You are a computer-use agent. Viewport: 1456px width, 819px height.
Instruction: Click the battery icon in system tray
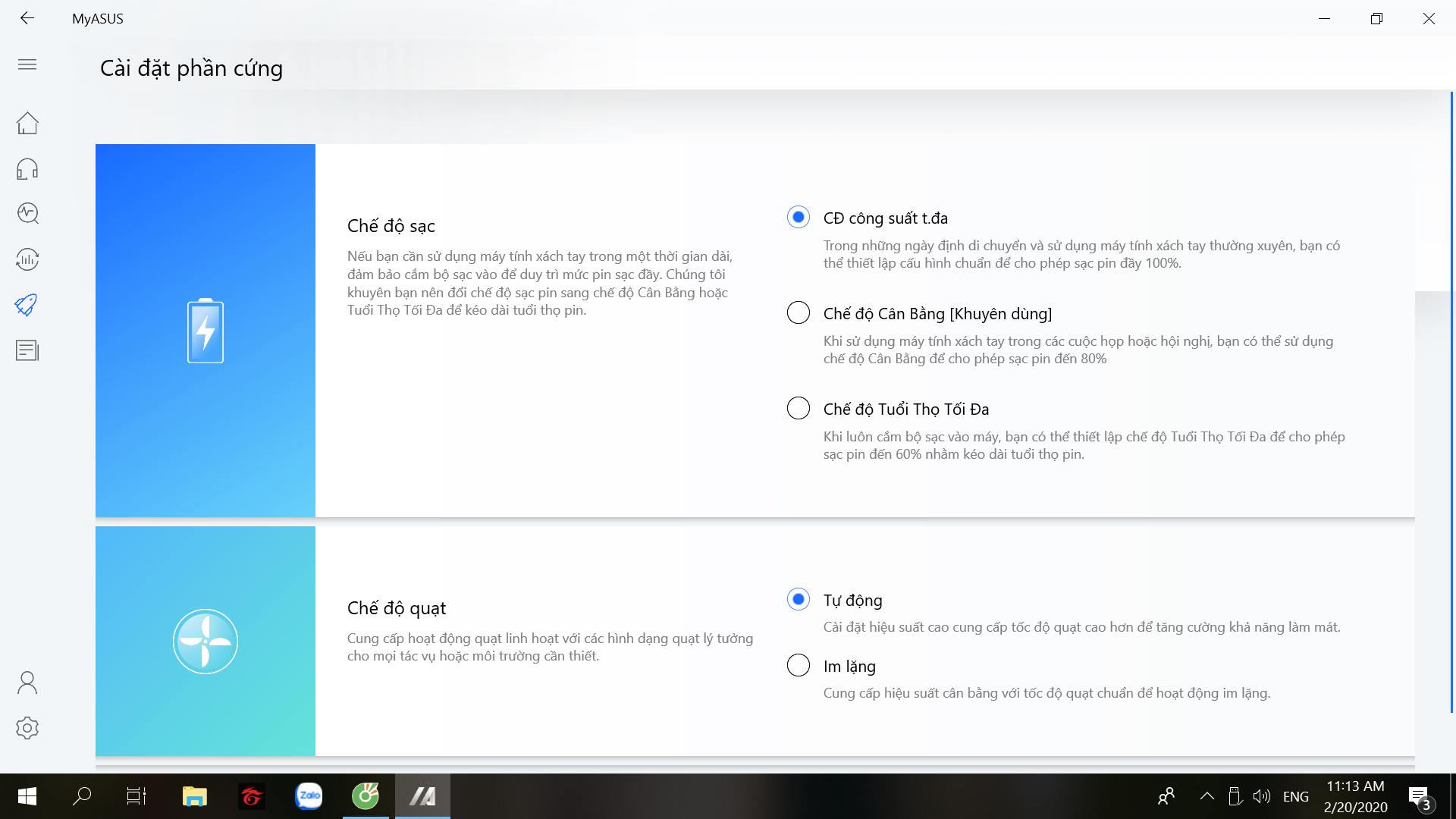[1235, 796]
